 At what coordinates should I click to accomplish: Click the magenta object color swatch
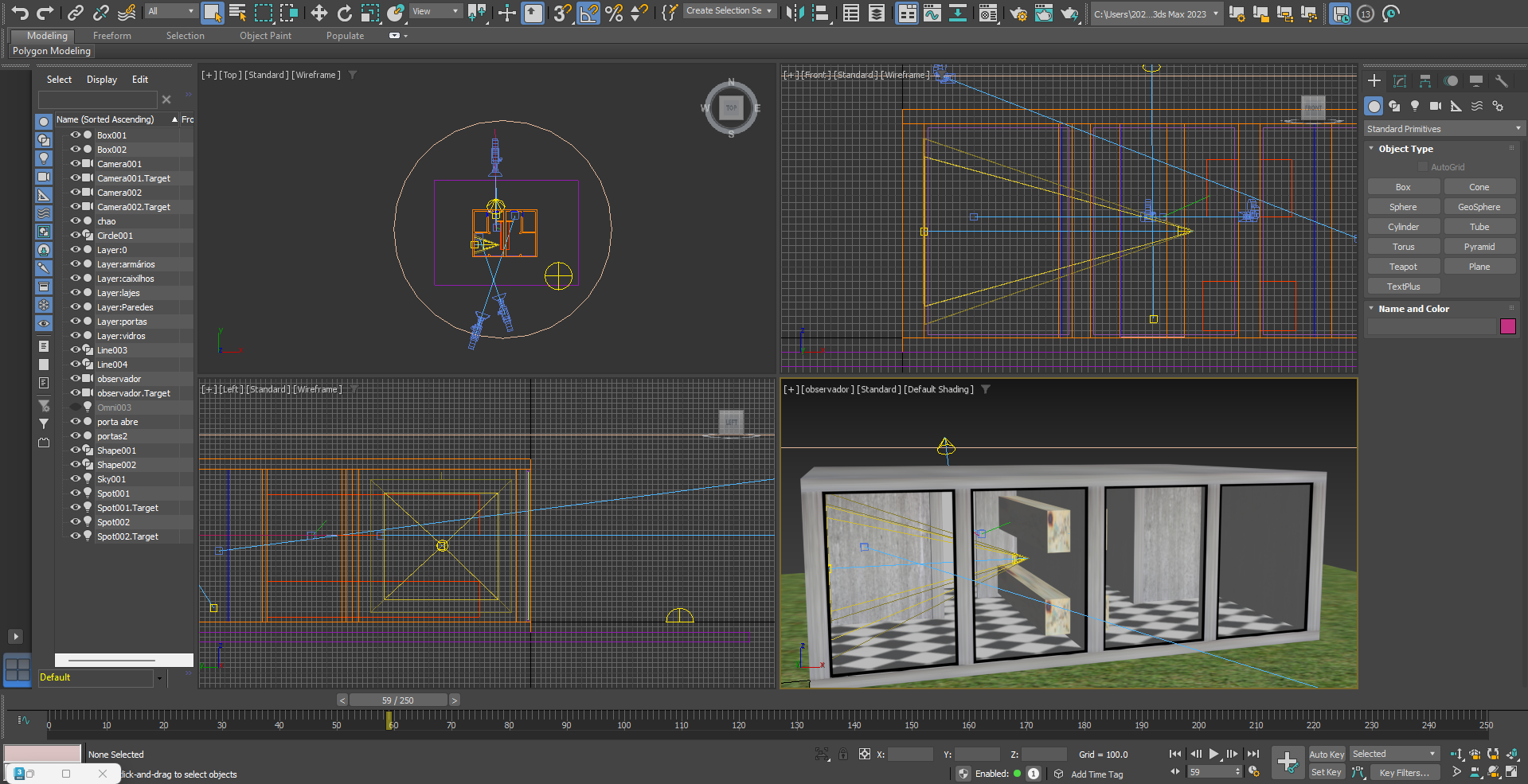coord(1507,326)
